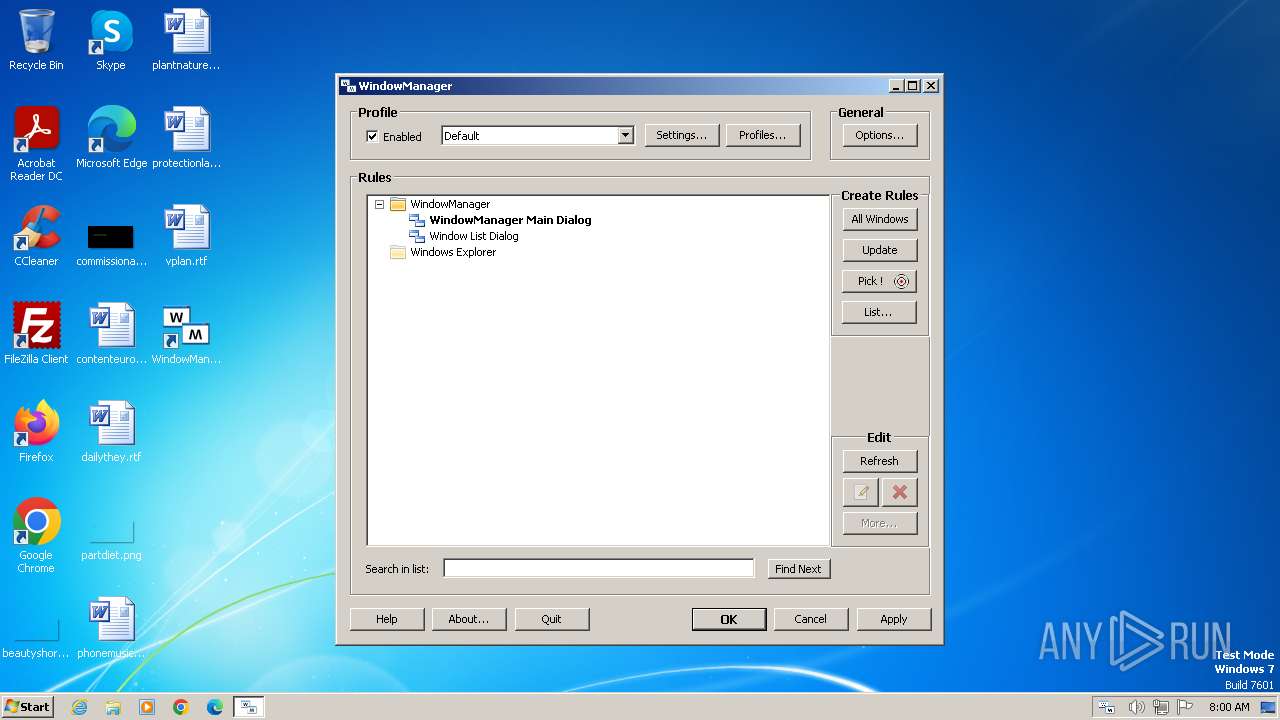Image resolution: width=1280 pixels, height=720 pixels.
Task: Open profile Settings dialog
Action: pyautogui.click(x=681, y=135)
